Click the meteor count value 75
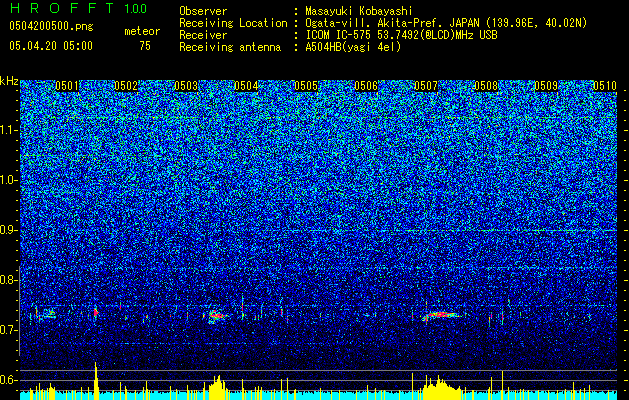Screen dimensions: 629x400 145,46
